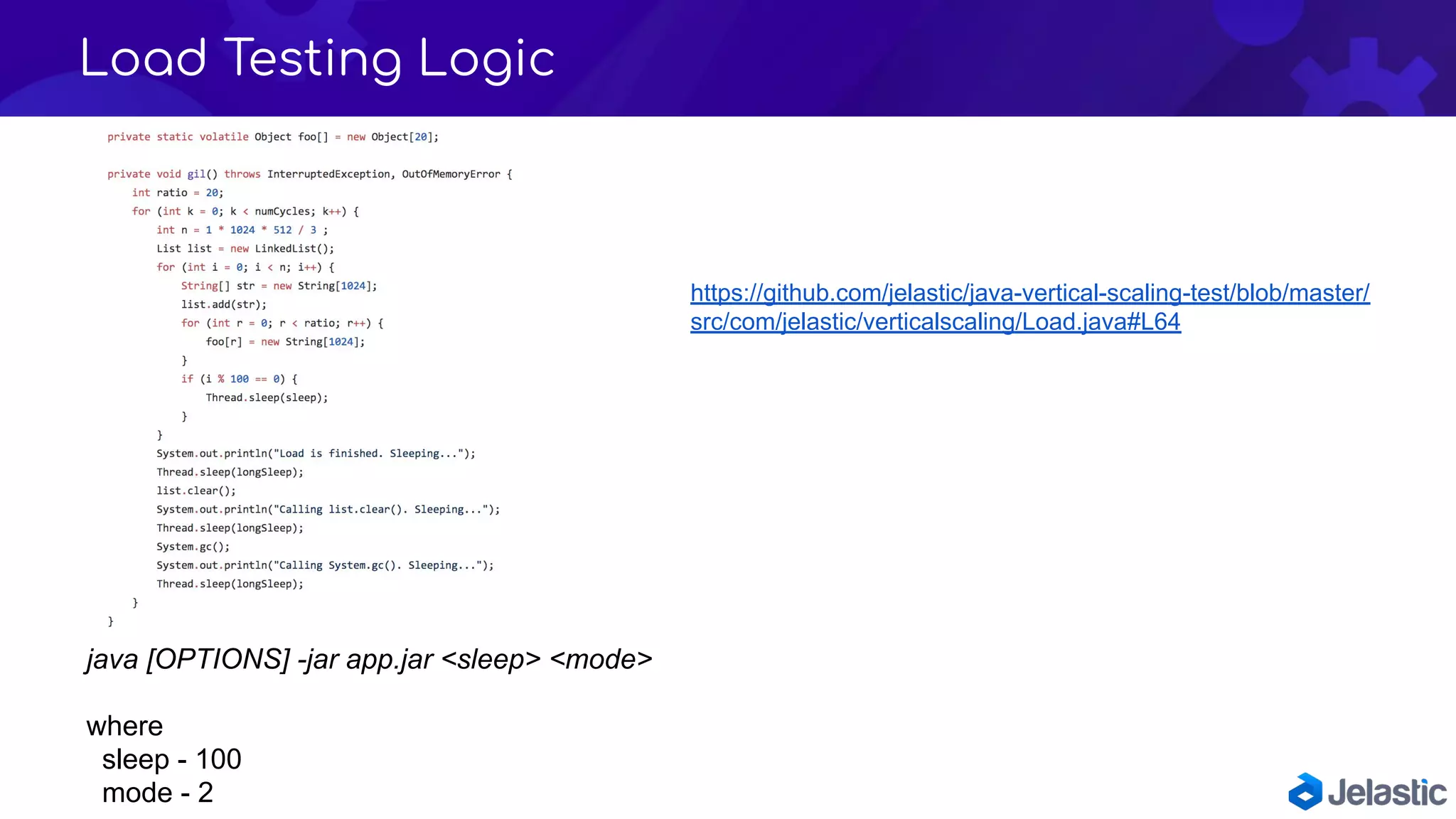This screenshot has width=1456, height=819.
Task: Click the 'System.gc();' code line
Action: [x=193, y=547]
